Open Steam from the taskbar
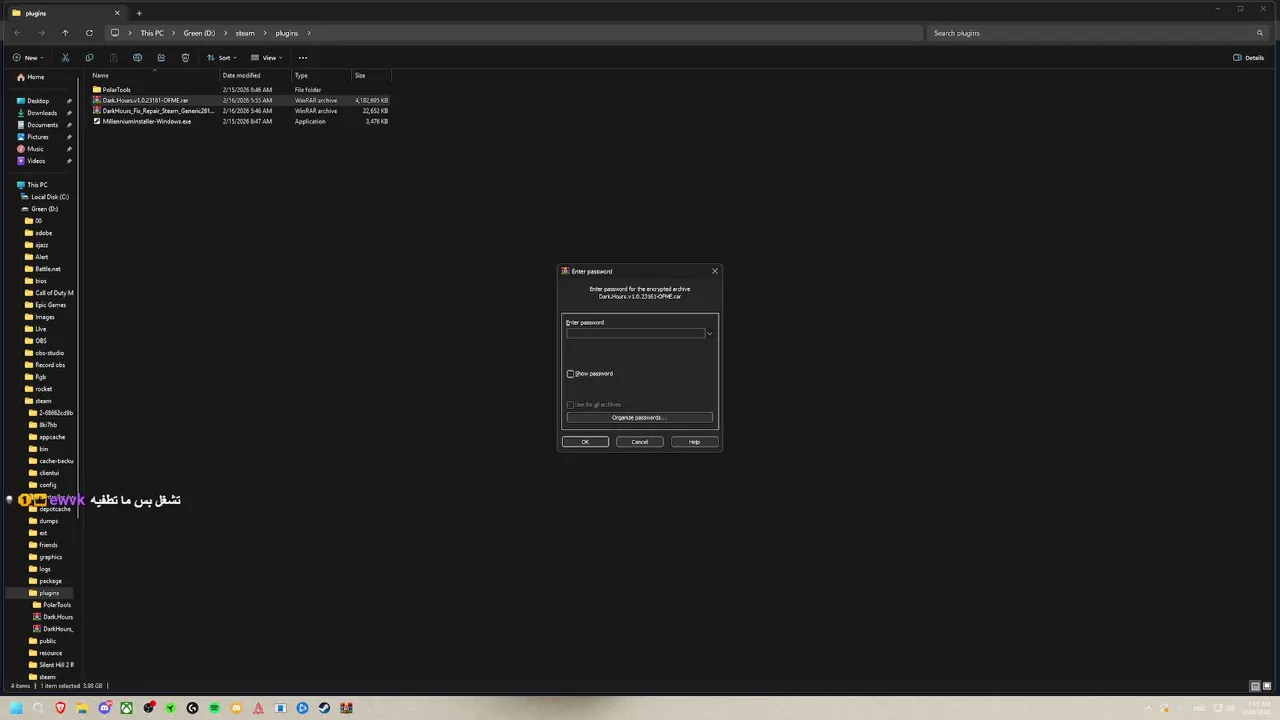Image resolution: width=1280 pixels, height=720 pixels. (324, 708)
